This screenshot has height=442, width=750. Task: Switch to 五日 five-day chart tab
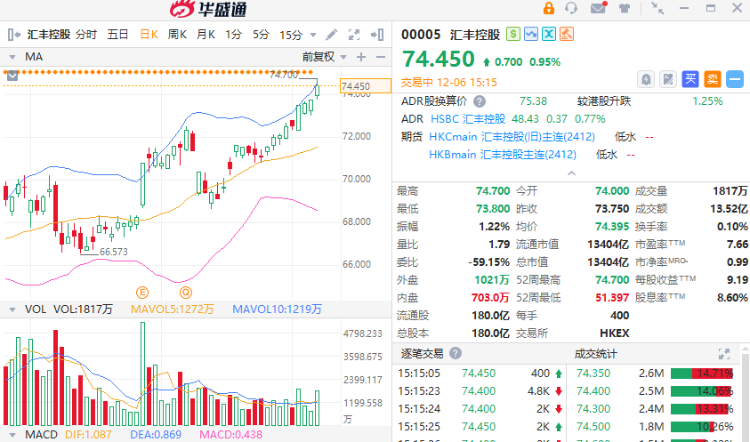(x=117, y=34)
